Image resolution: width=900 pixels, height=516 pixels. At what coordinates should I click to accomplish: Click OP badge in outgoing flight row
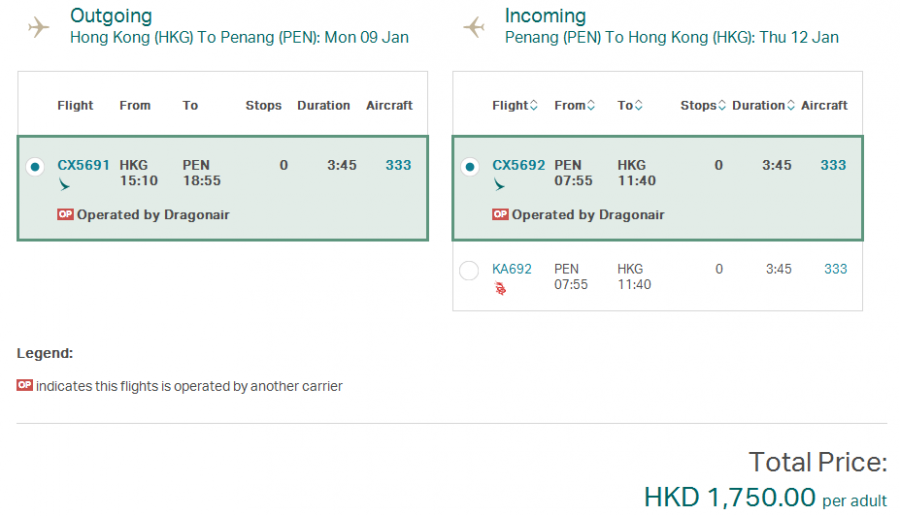[66, 214]
